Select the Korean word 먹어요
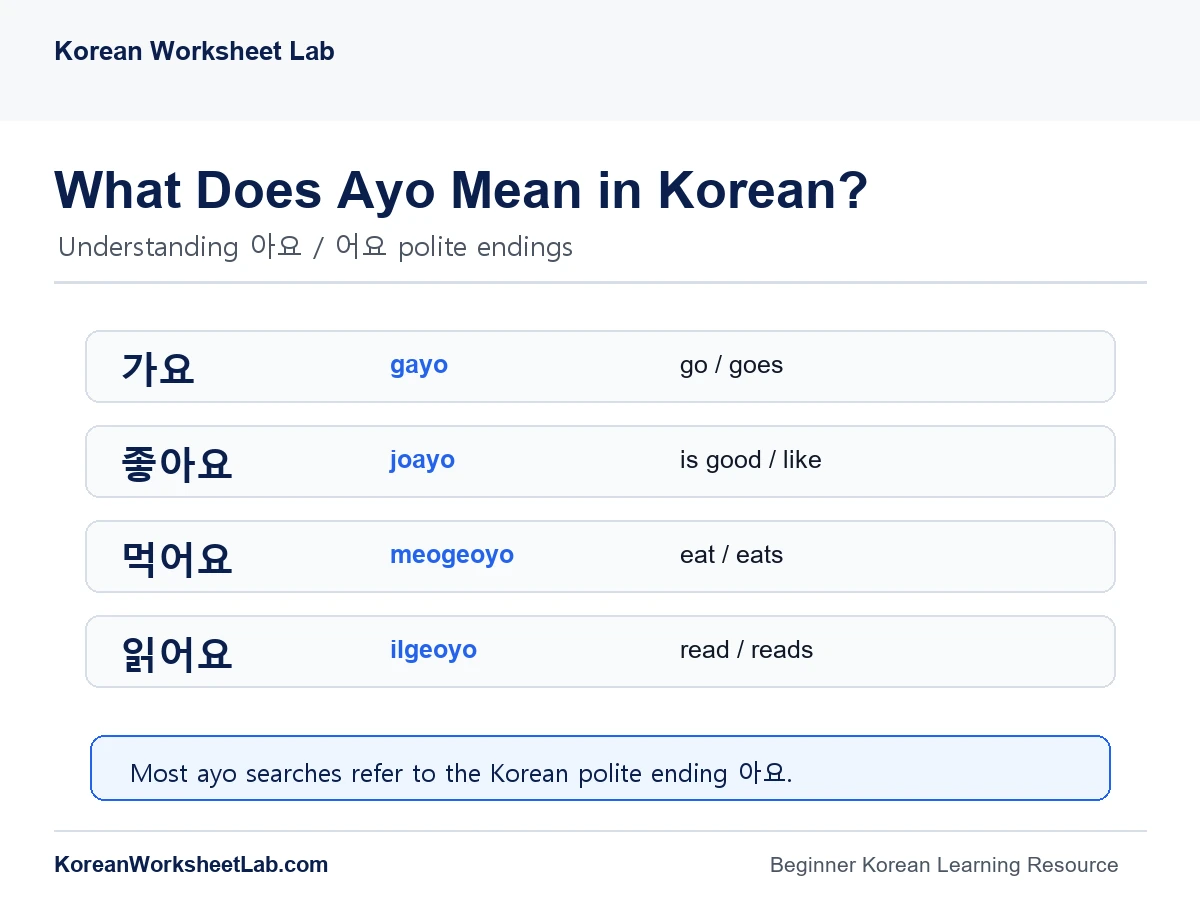 tap(177, 557)
